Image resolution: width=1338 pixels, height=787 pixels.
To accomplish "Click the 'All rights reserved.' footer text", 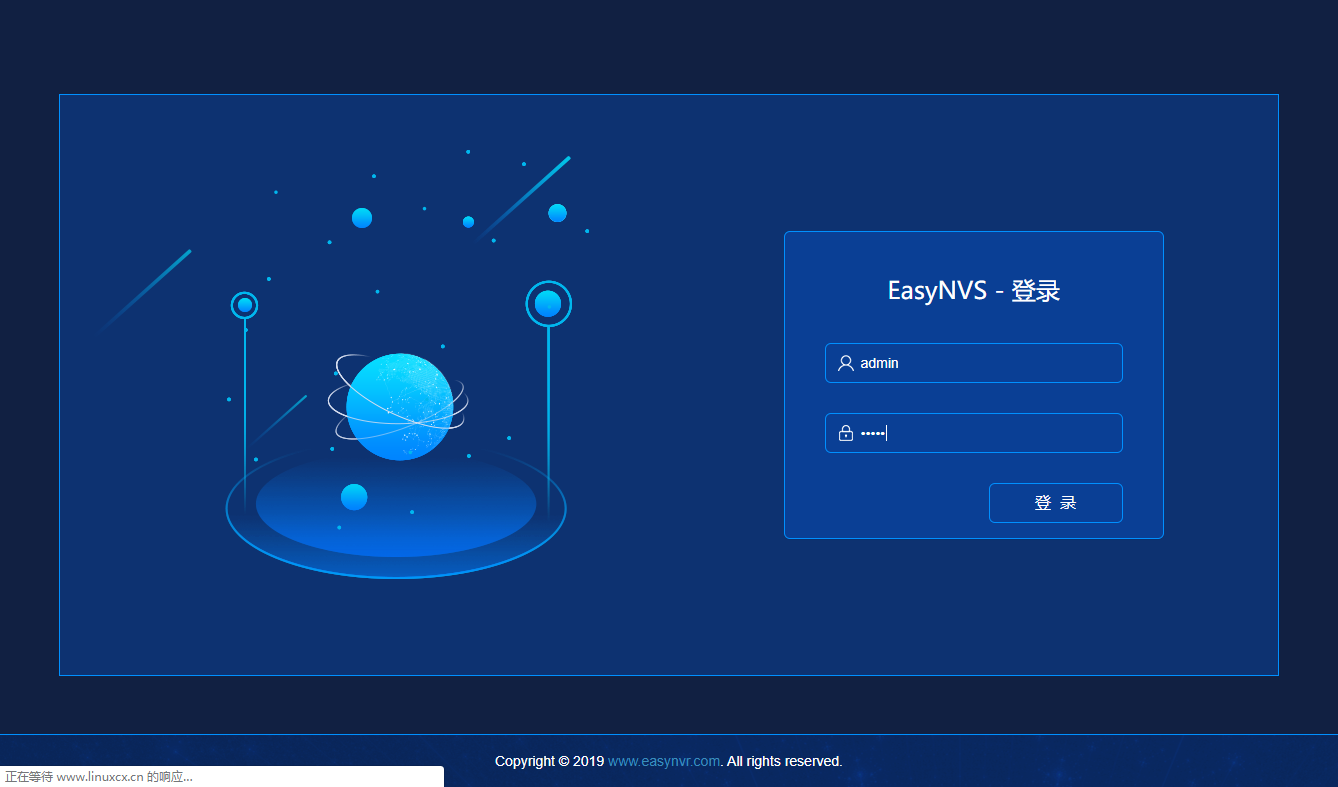I will point(785,761).
